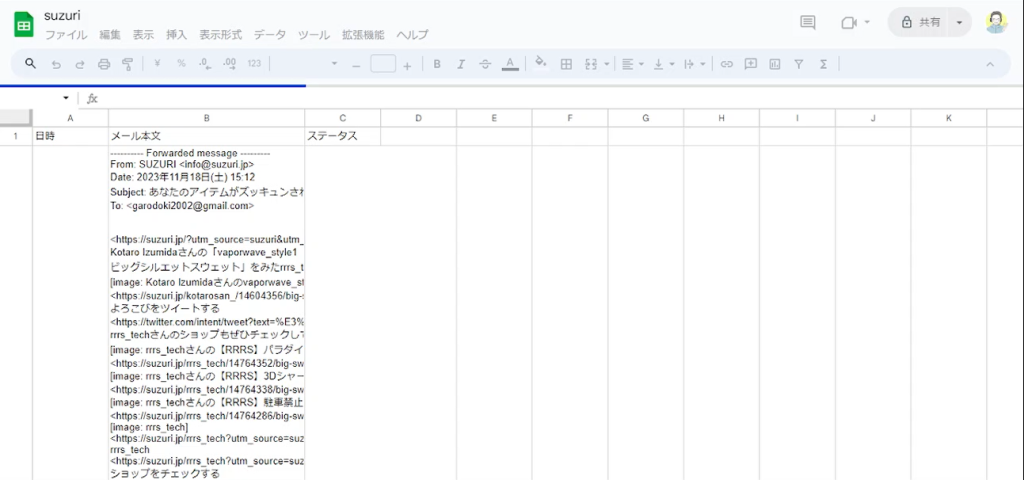
Task: Toggle bold formatting
Action: [x=437, y=64]
